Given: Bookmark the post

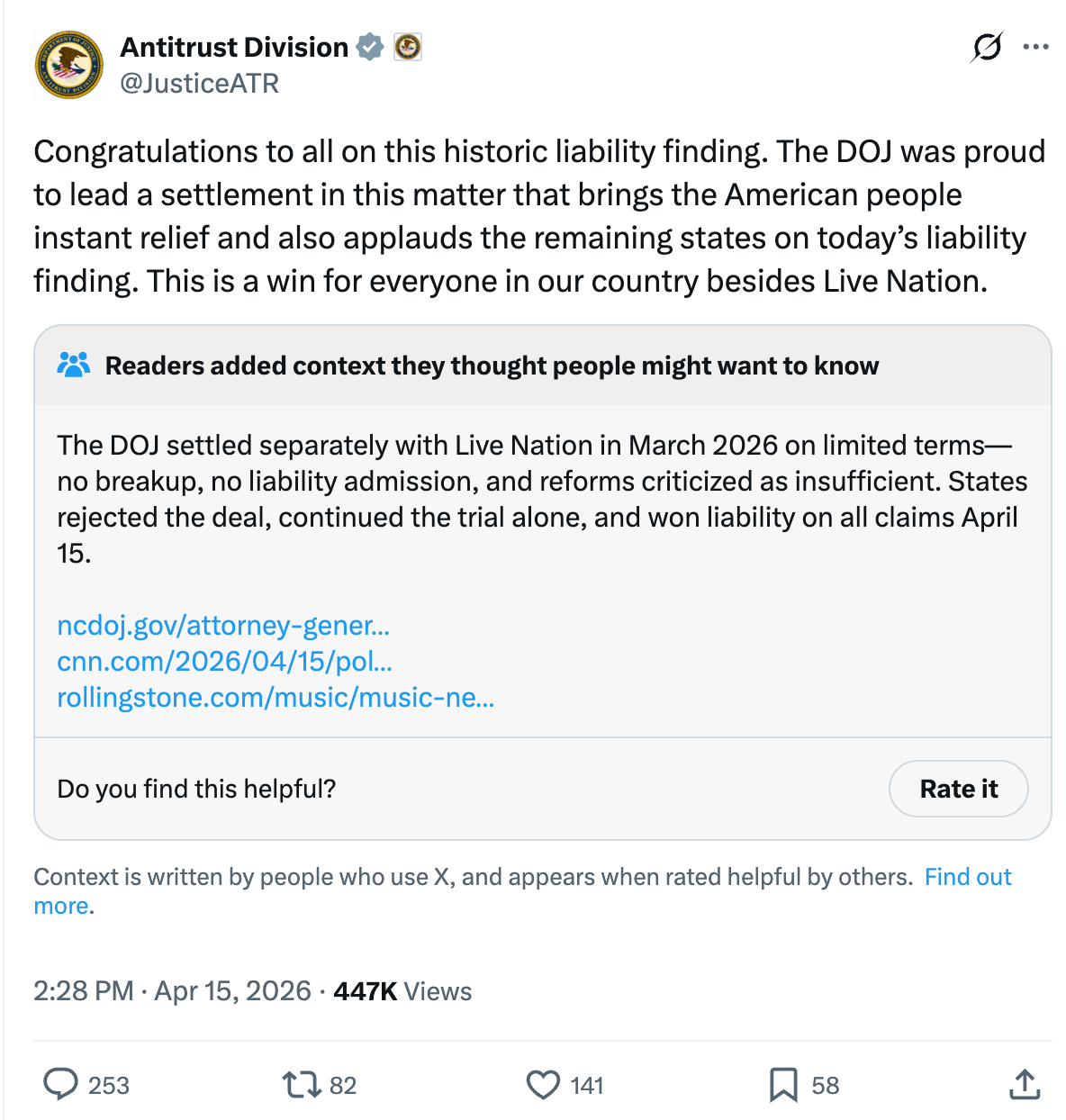Looking at the screenshot, I should point(785,1086).
